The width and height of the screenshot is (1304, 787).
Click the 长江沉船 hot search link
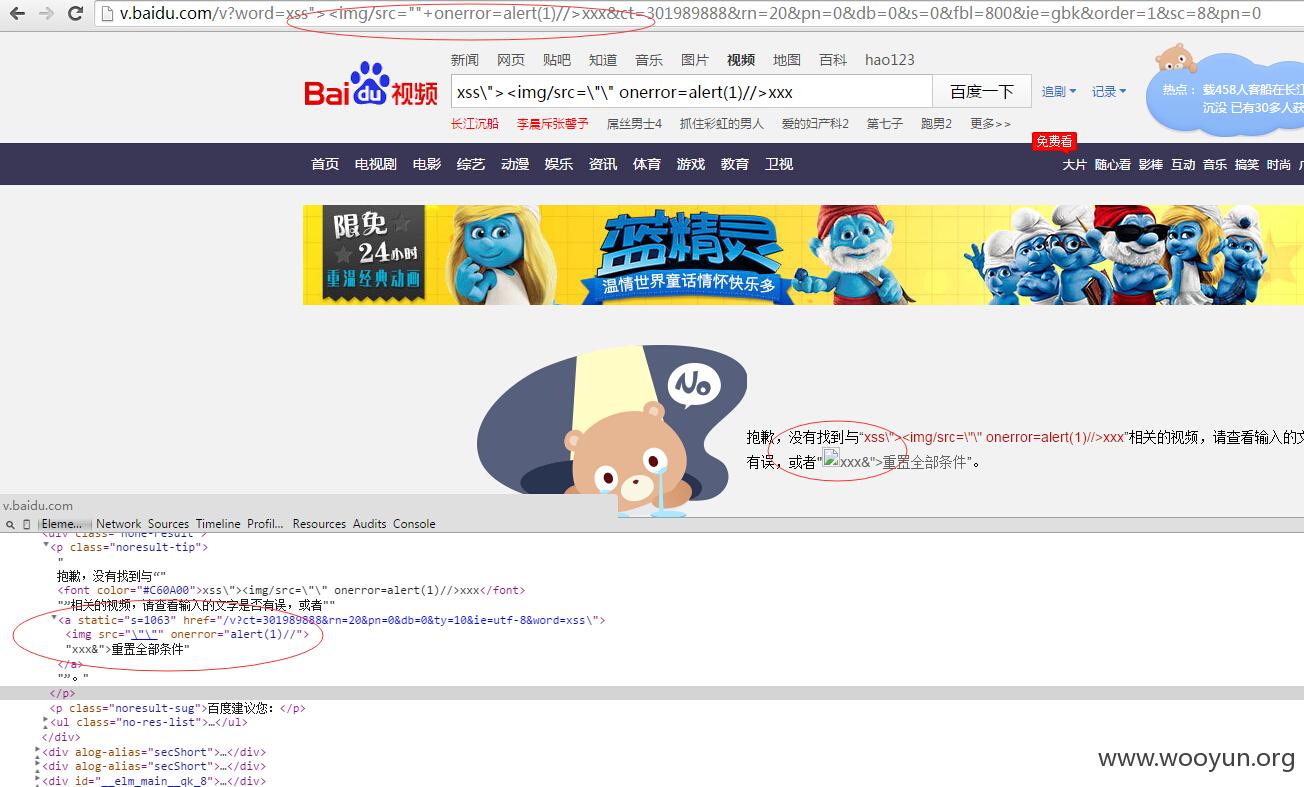474,124
